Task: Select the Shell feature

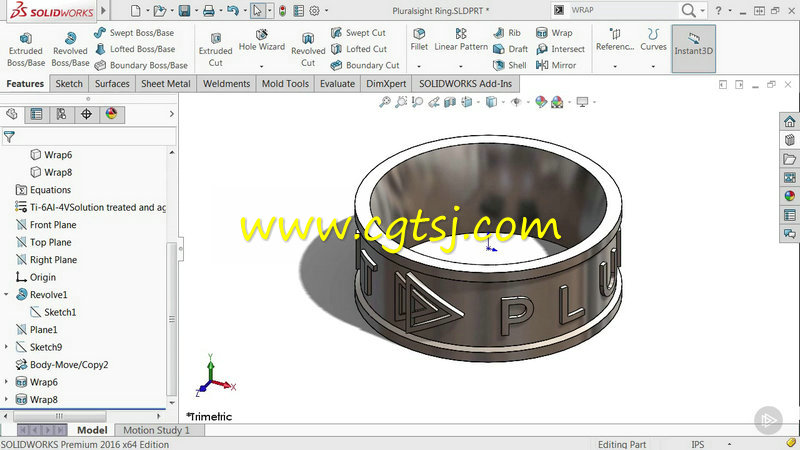Action: pos(509,65)
